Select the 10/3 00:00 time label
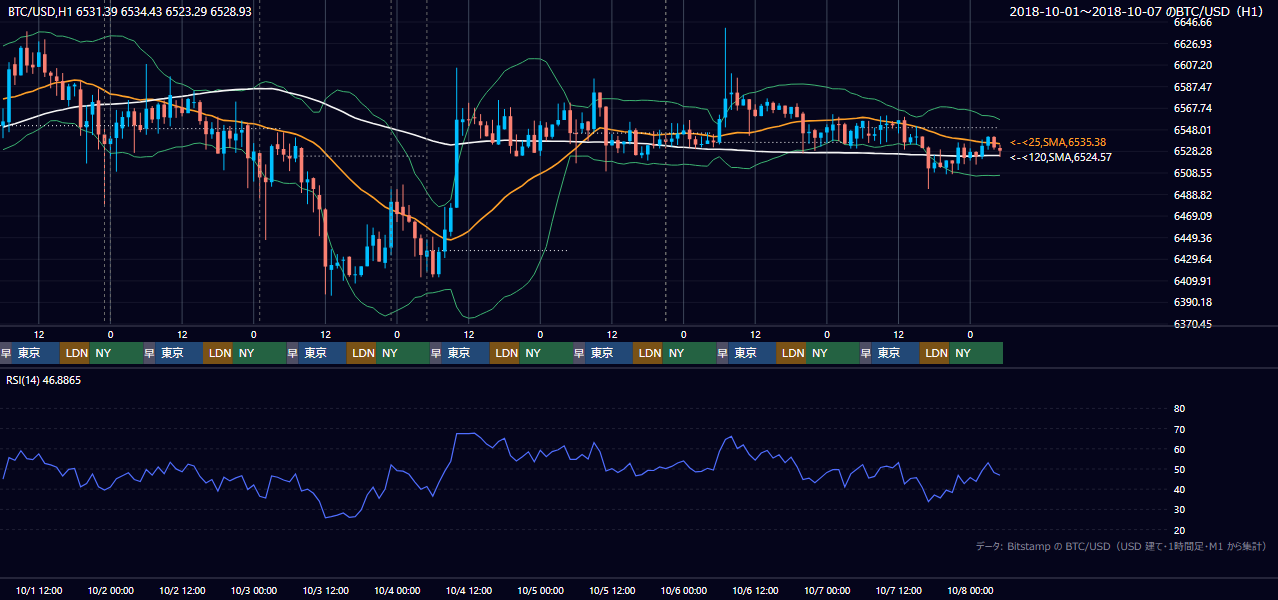This screenshot has height=600, width=1278. pos(254,590)
